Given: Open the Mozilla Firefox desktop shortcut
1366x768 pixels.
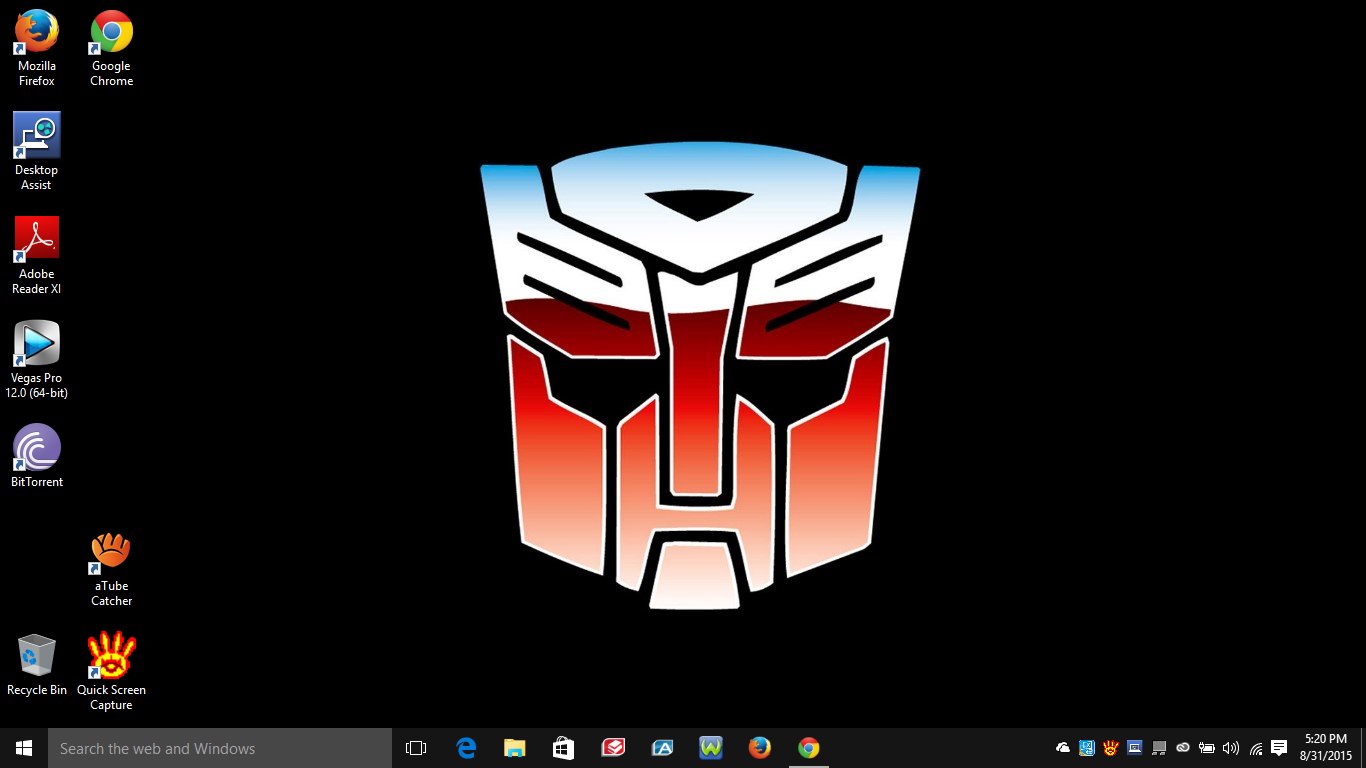Looking at the screenshot, I should [x=37, y=48].
